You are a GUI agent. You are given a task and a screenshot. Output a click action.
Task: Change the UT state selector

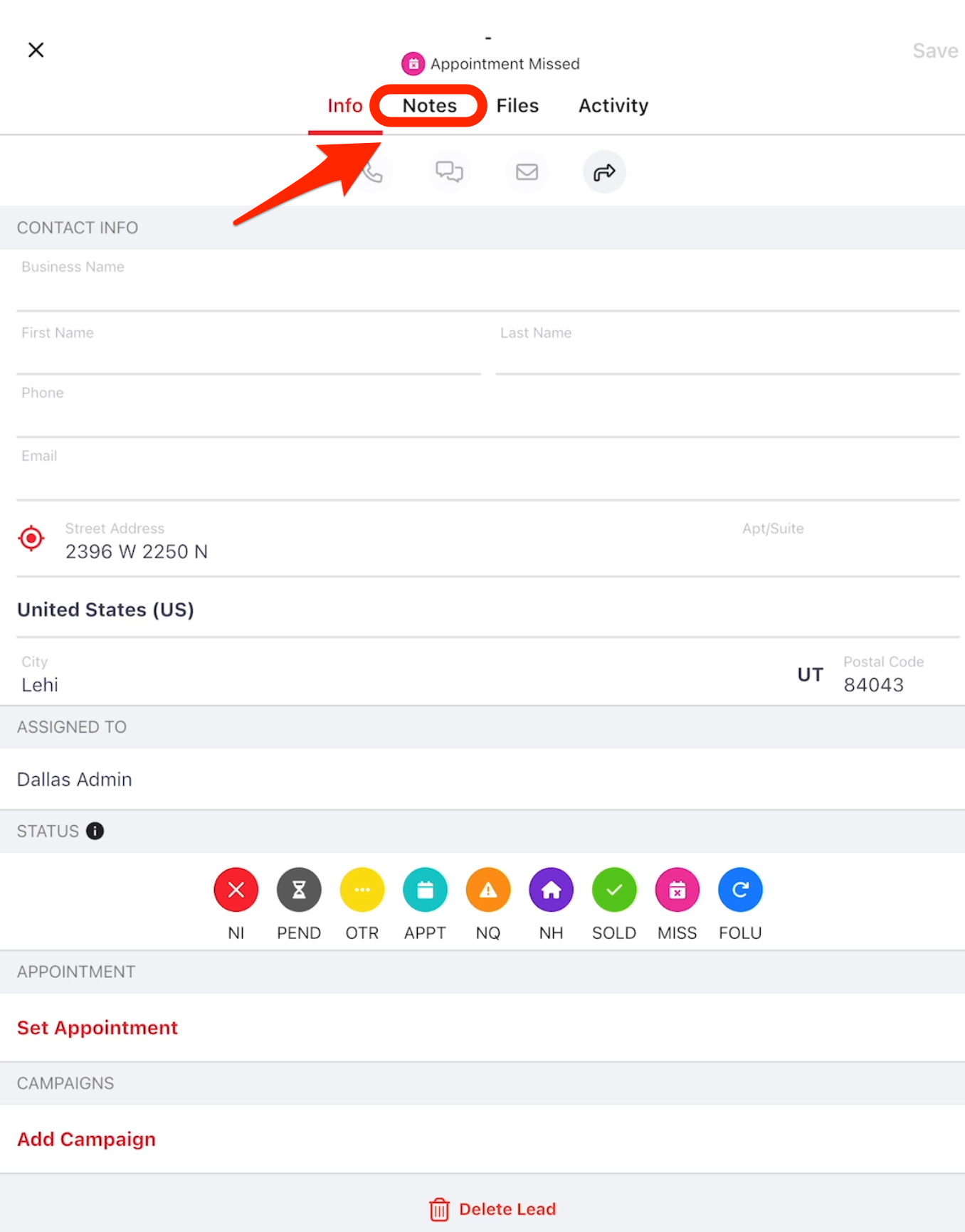click(x=810, y=674)
